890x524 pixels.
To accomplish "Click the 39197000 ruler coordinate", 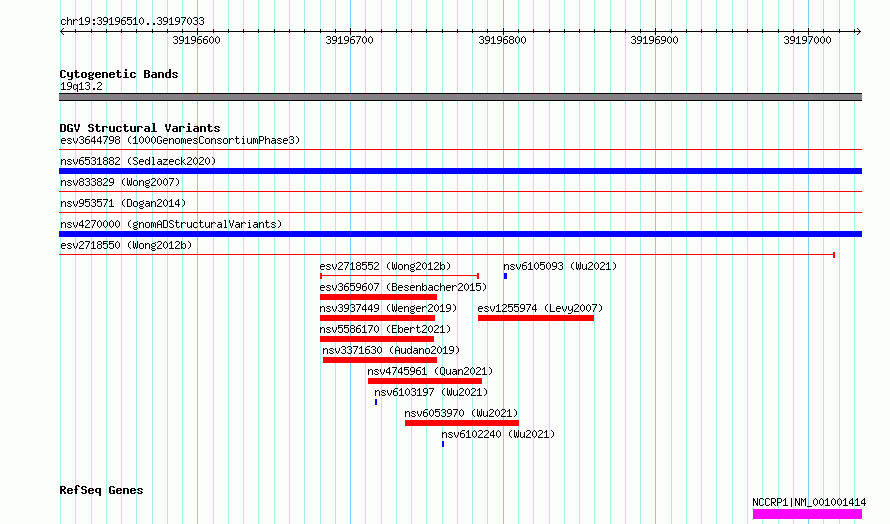I will pyautogui.click(x=807, y=40).
